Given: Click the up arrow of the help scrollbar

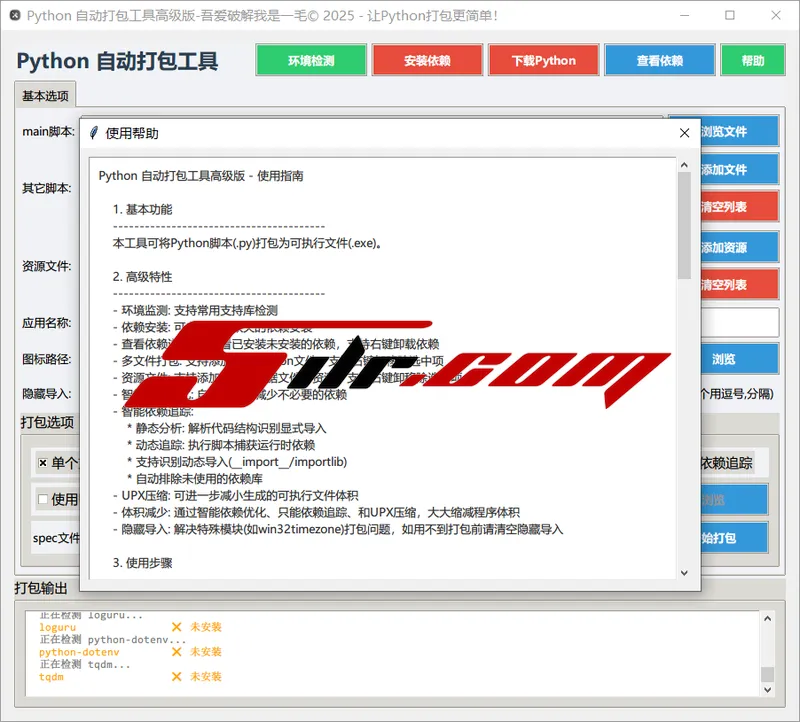Looking at the screenshot, I should (684, 165).
